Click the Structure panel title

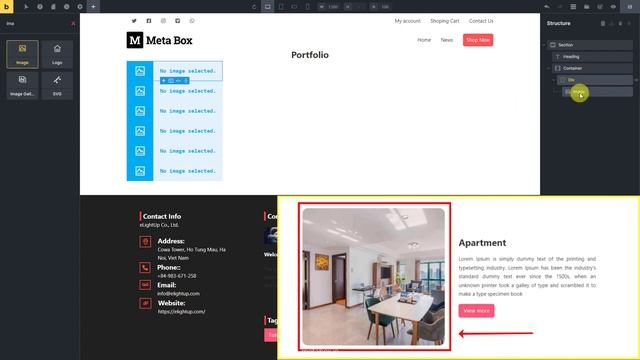click(559, 23)
